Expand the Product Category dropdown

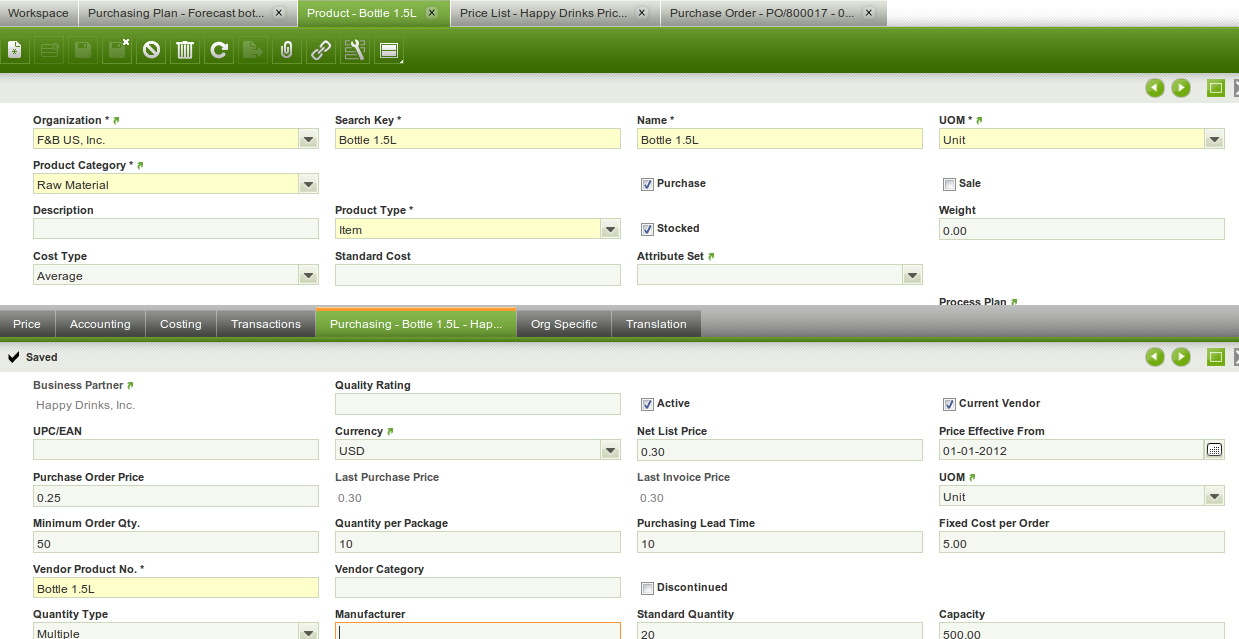(x=309, y=185)
